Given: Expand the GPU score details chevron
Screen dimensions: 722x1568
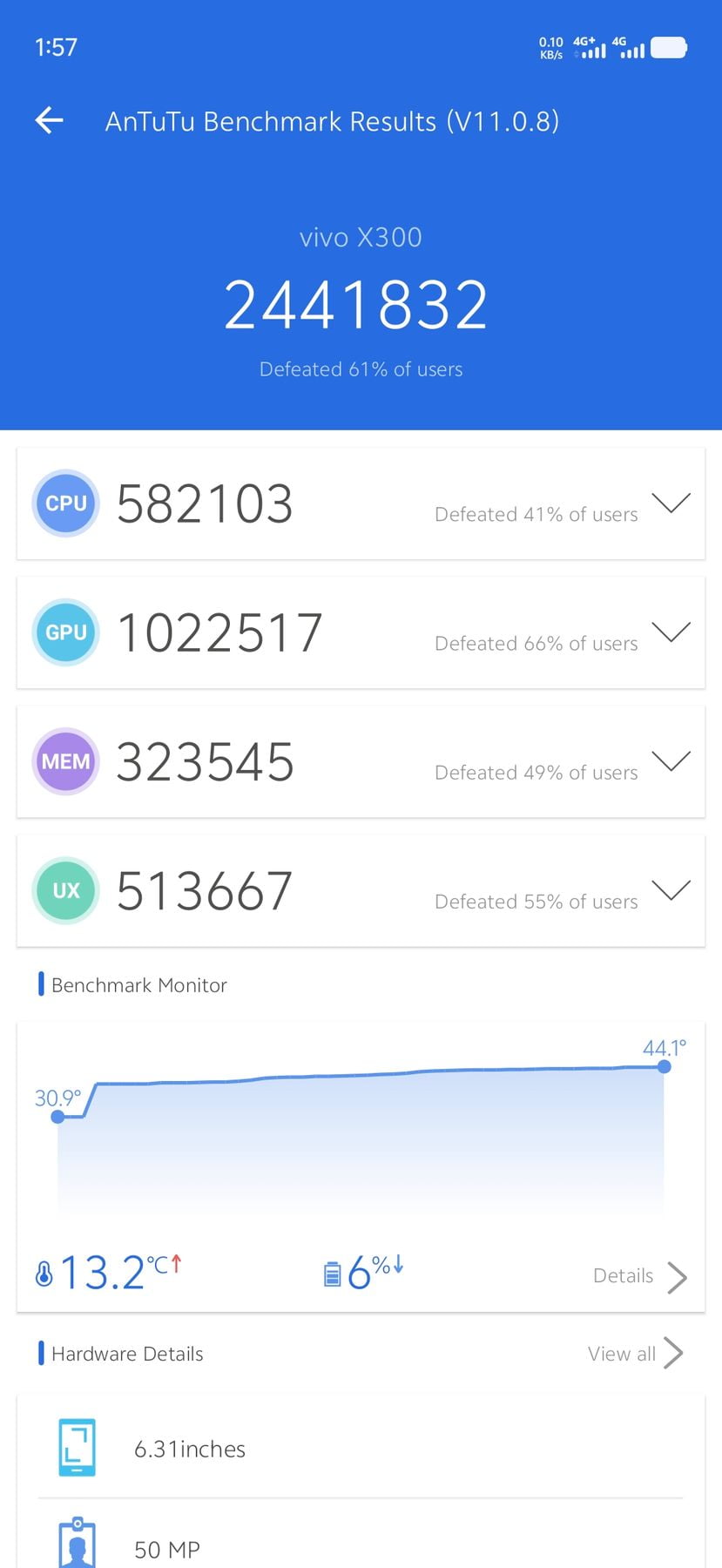Looking at the screenshot, I should tap(671, 632).
